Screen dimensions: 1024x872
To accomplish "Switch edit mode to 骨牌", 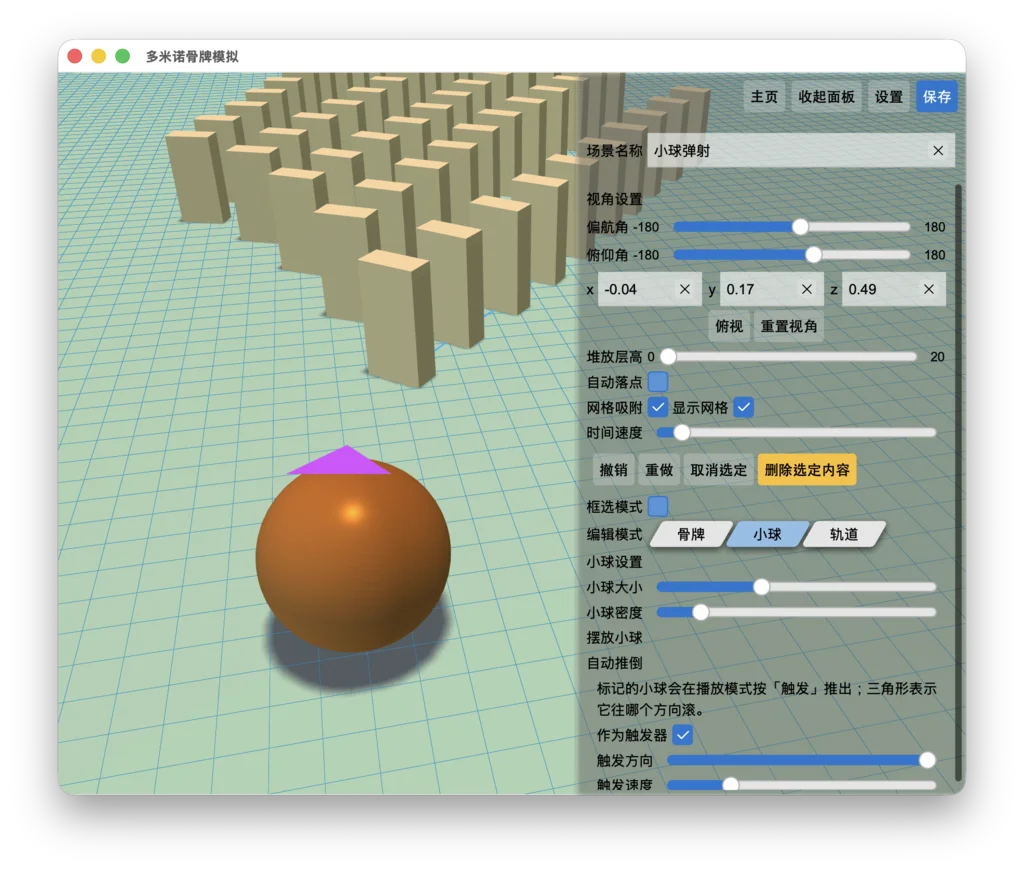I will pos(691,534).
